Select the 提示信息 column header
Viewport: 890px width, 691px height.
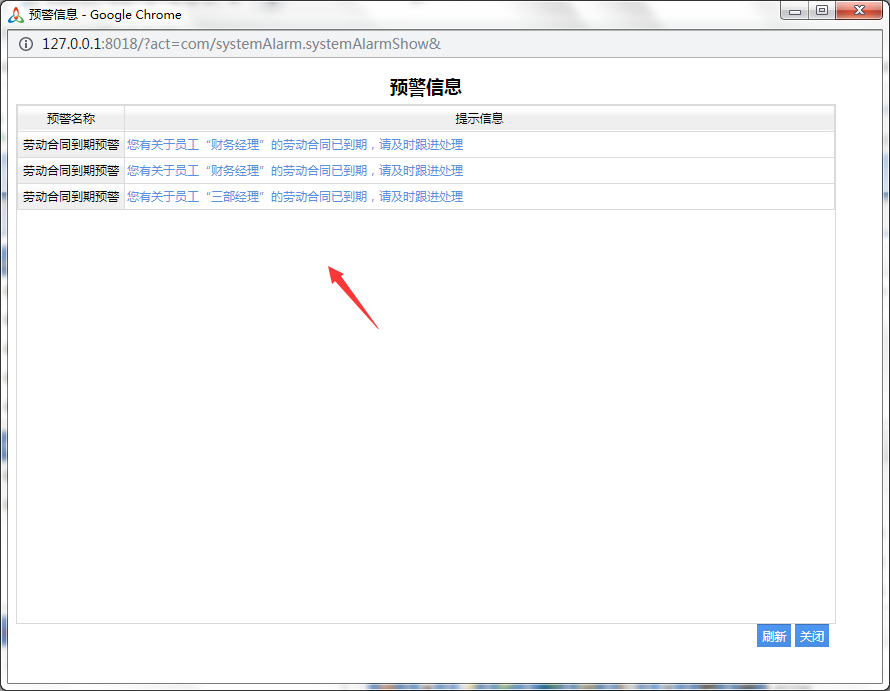click(x=479, y=119)
